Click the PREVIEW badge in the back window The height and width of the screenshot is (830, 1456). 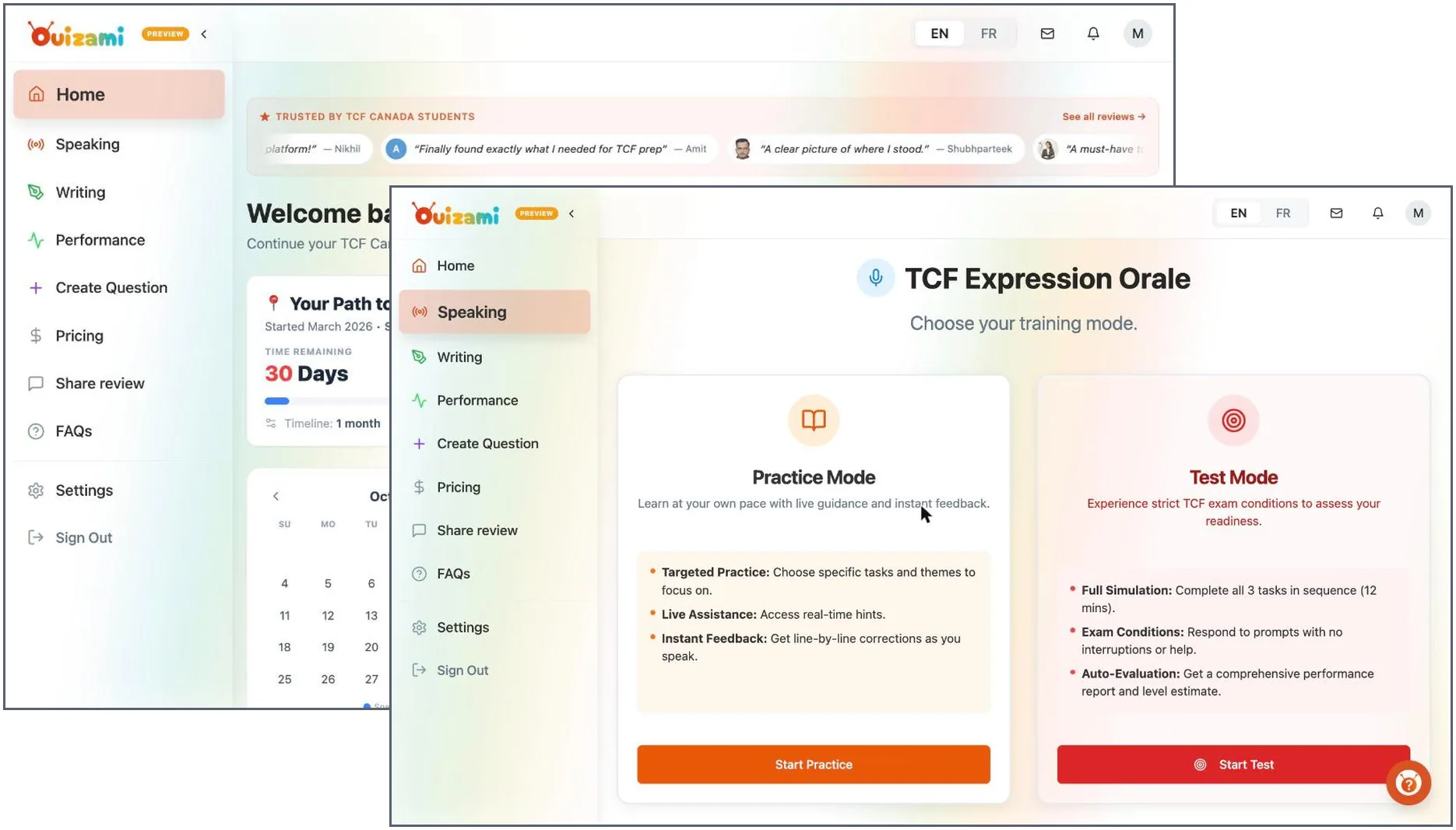tap(165, 33)
